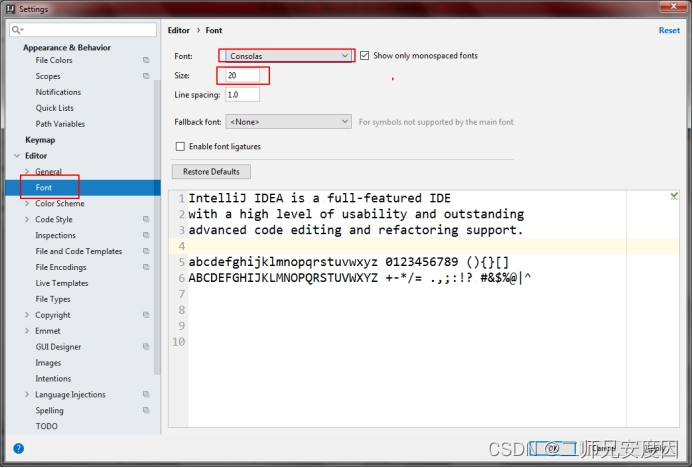Expand the Copyright node
The width and height of the screenshot is (693, 468).
[x=27, y=315]
